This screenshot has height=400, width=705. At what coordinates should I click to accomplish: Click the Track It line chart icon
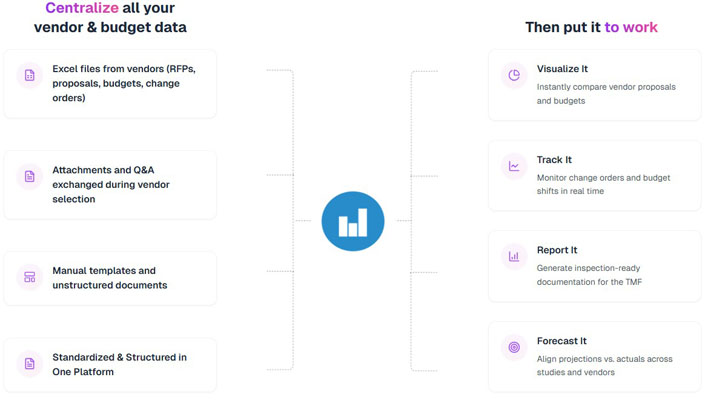[x=514, y=166]
